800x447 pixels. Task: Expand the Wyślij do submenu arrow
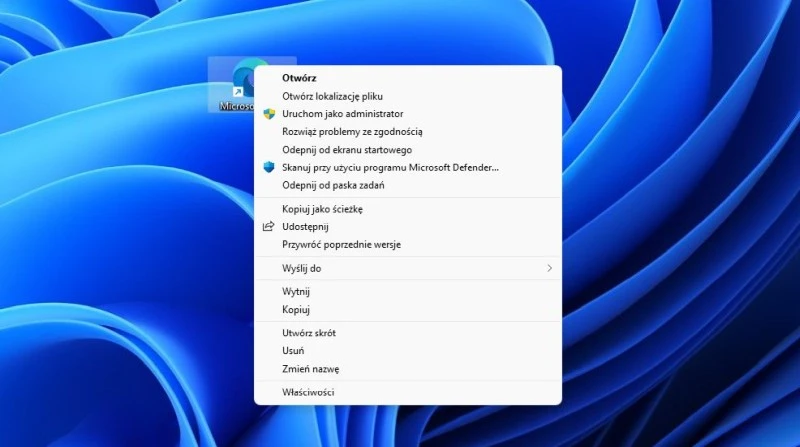549,268
